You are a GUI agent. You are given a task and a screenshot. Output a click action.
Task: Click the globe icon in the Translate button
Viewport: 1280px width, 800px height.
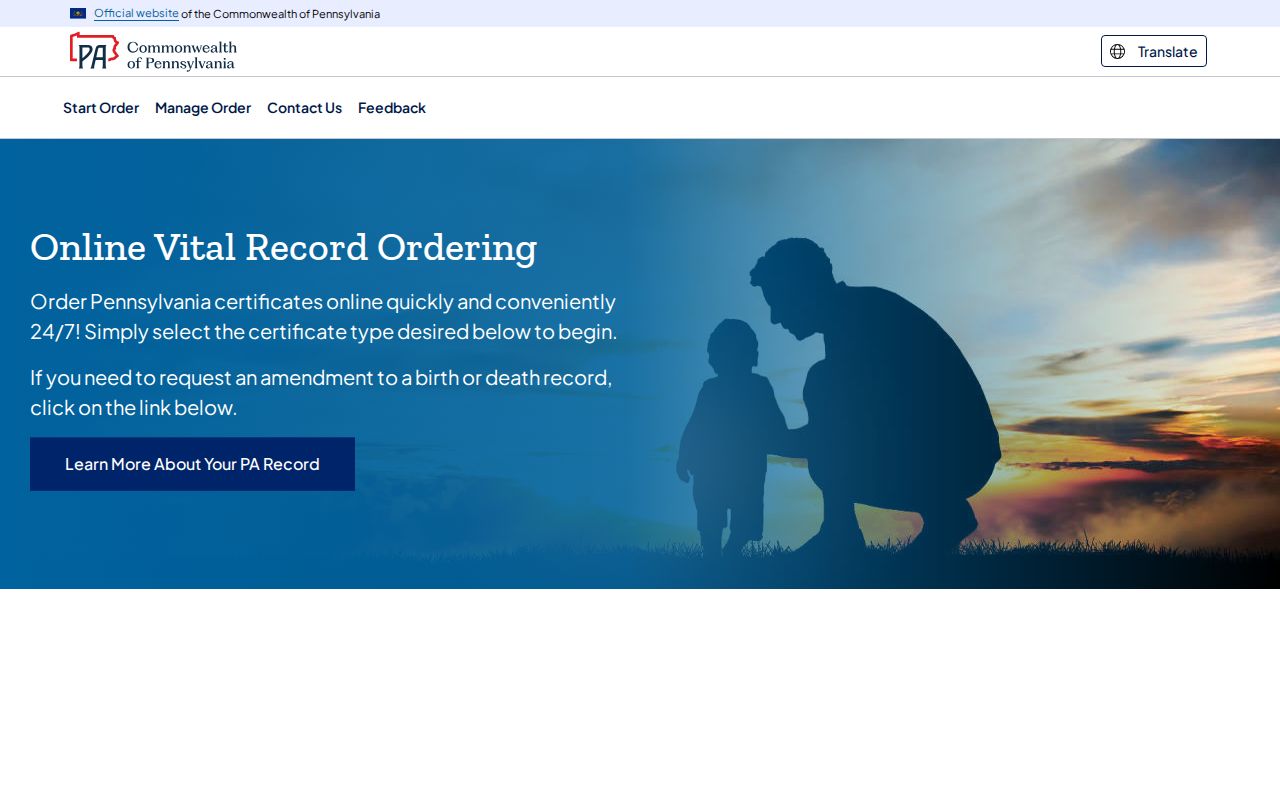coord(1118,51)
